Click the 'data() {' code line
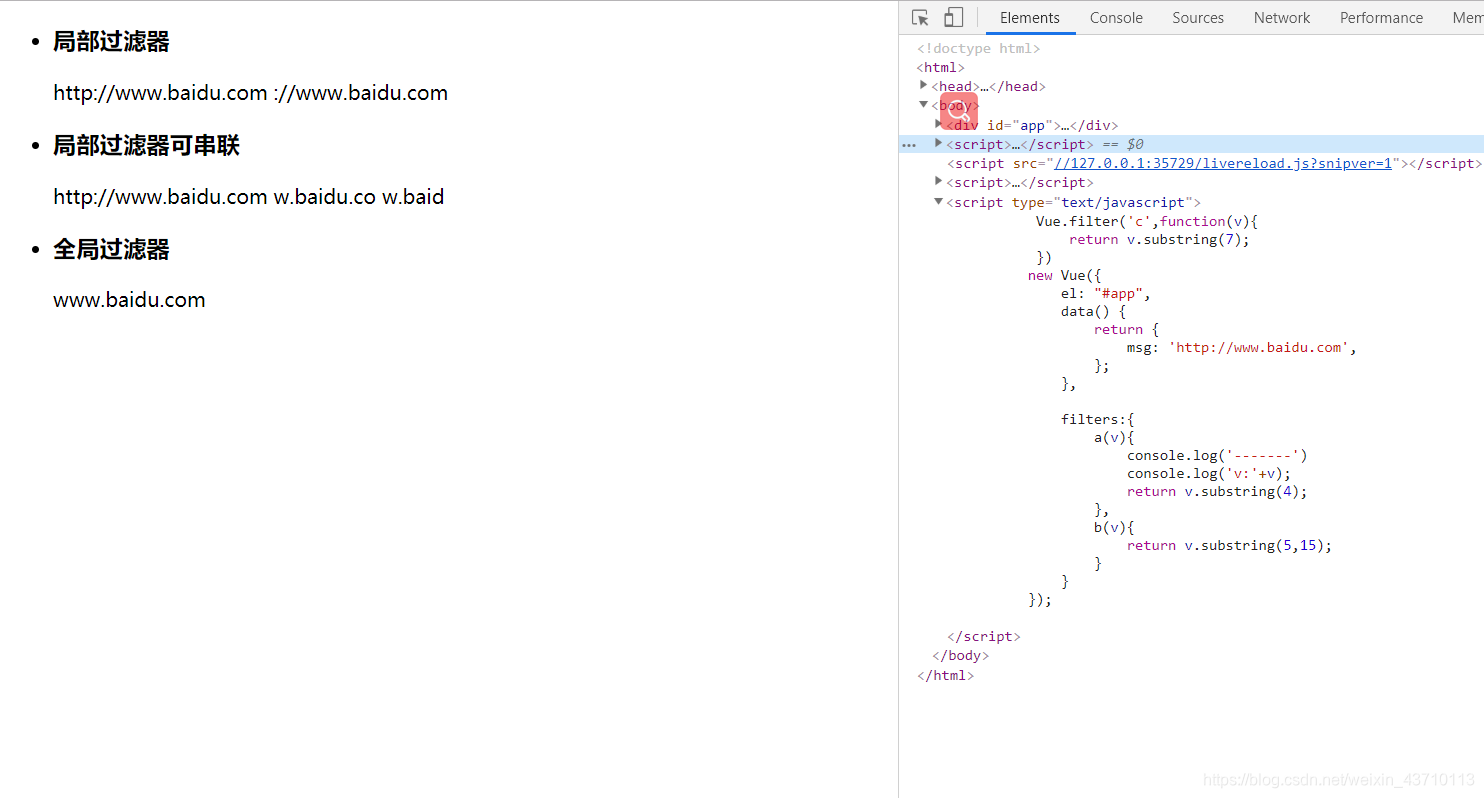The height and width of the screenshot is (798, 1484). click(x=1093, y=311)
